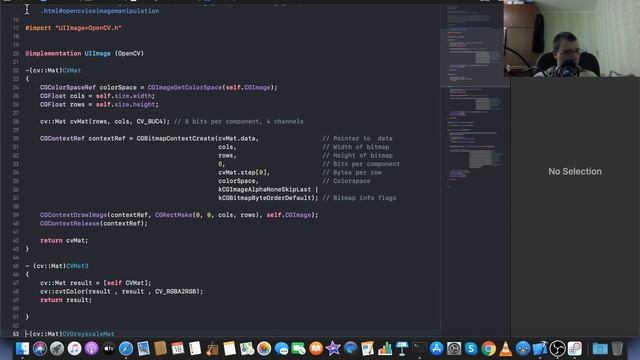Switch to Xcode in the dock

(540, 349)
